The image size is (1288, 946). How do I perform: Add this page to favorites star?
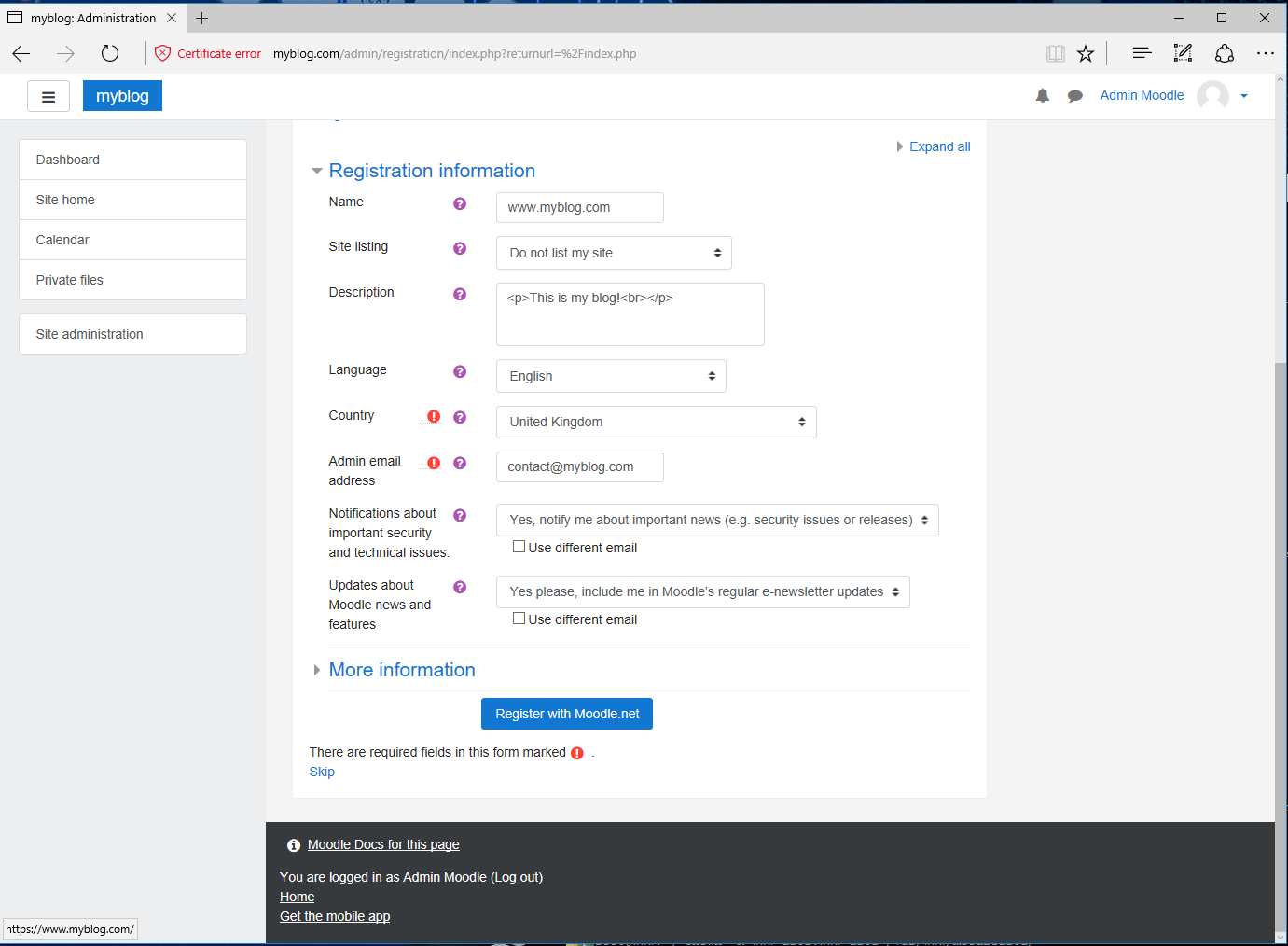point(1086,53)
